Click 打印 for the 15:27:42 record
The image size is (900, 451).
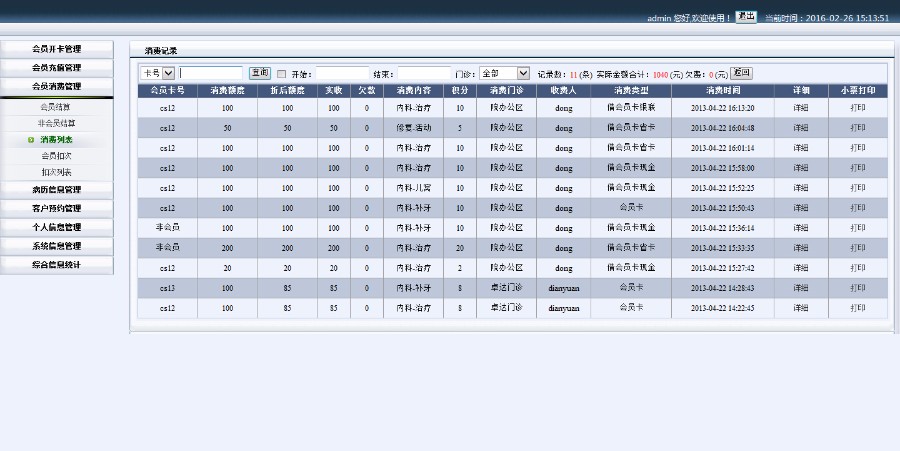(x=858, y=268)
